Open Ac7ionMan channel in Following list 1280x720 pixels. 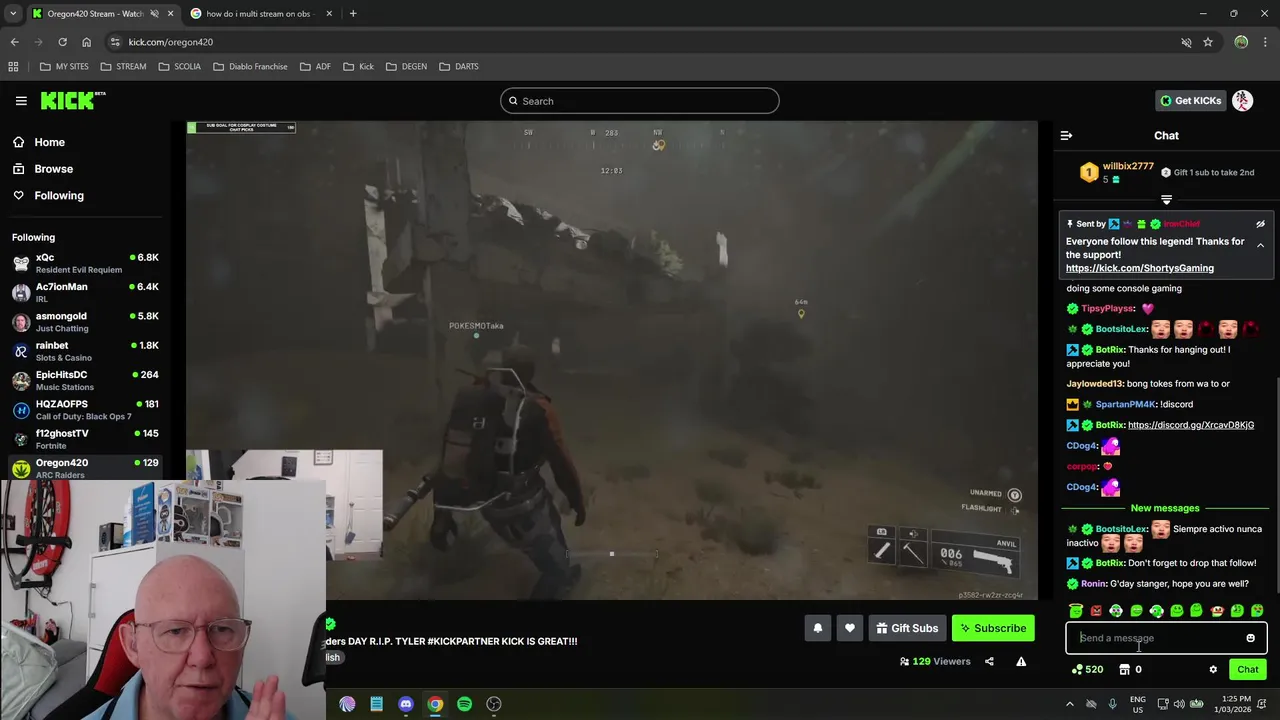(85, 292)
